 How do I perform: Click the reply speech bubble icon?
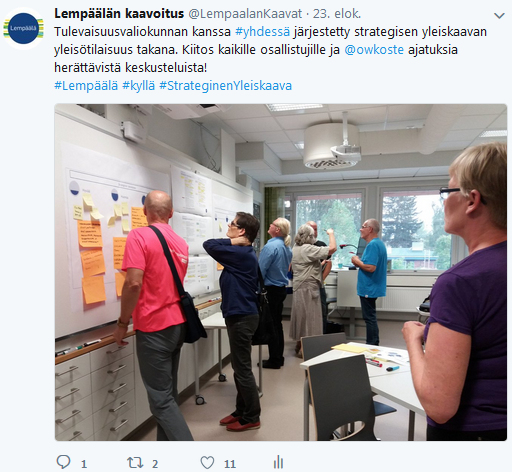pyautogui.click(x=63, y=462)
